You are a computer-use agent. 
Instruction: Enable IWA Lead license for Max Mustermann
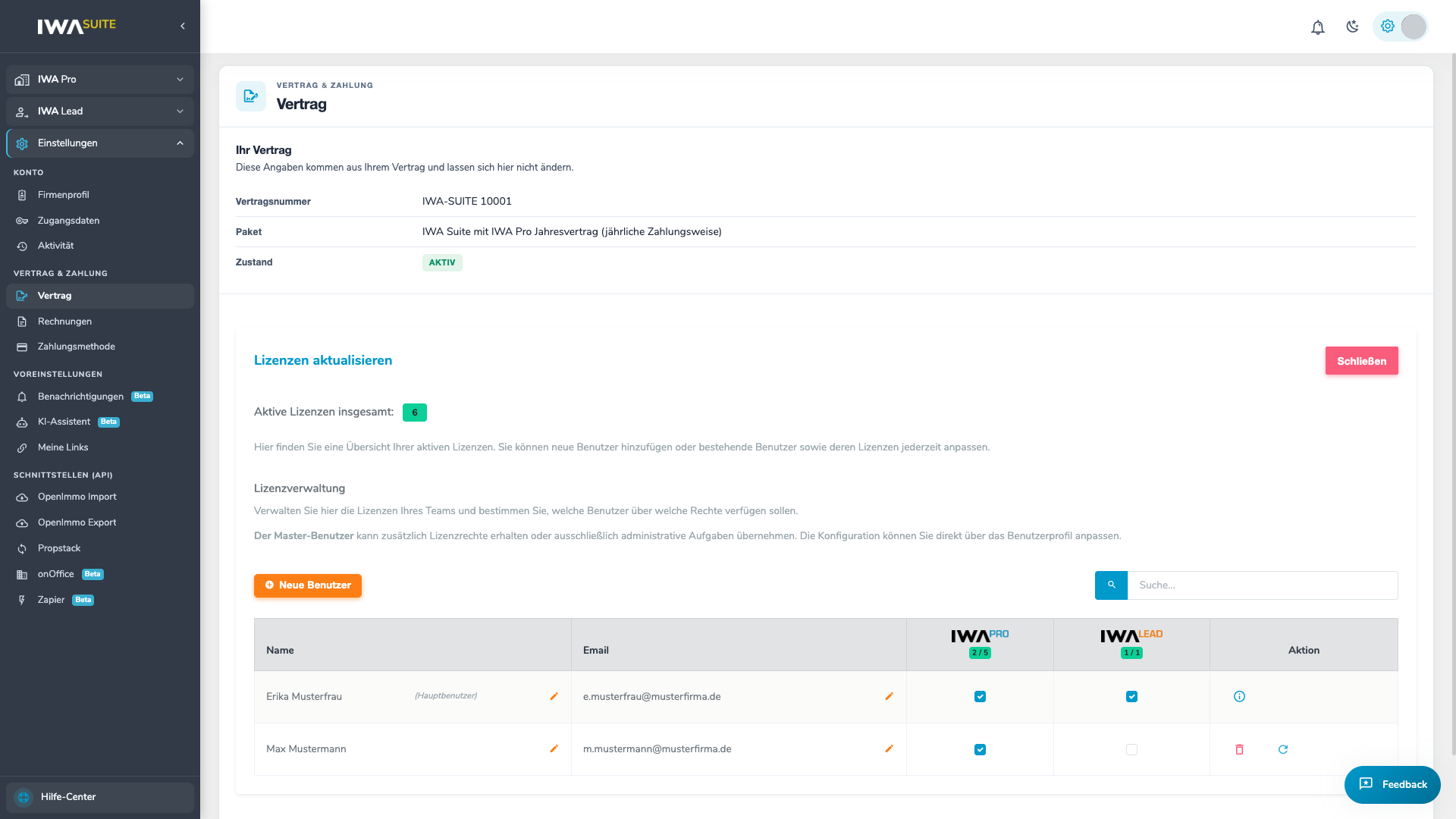pos(1131,749)
